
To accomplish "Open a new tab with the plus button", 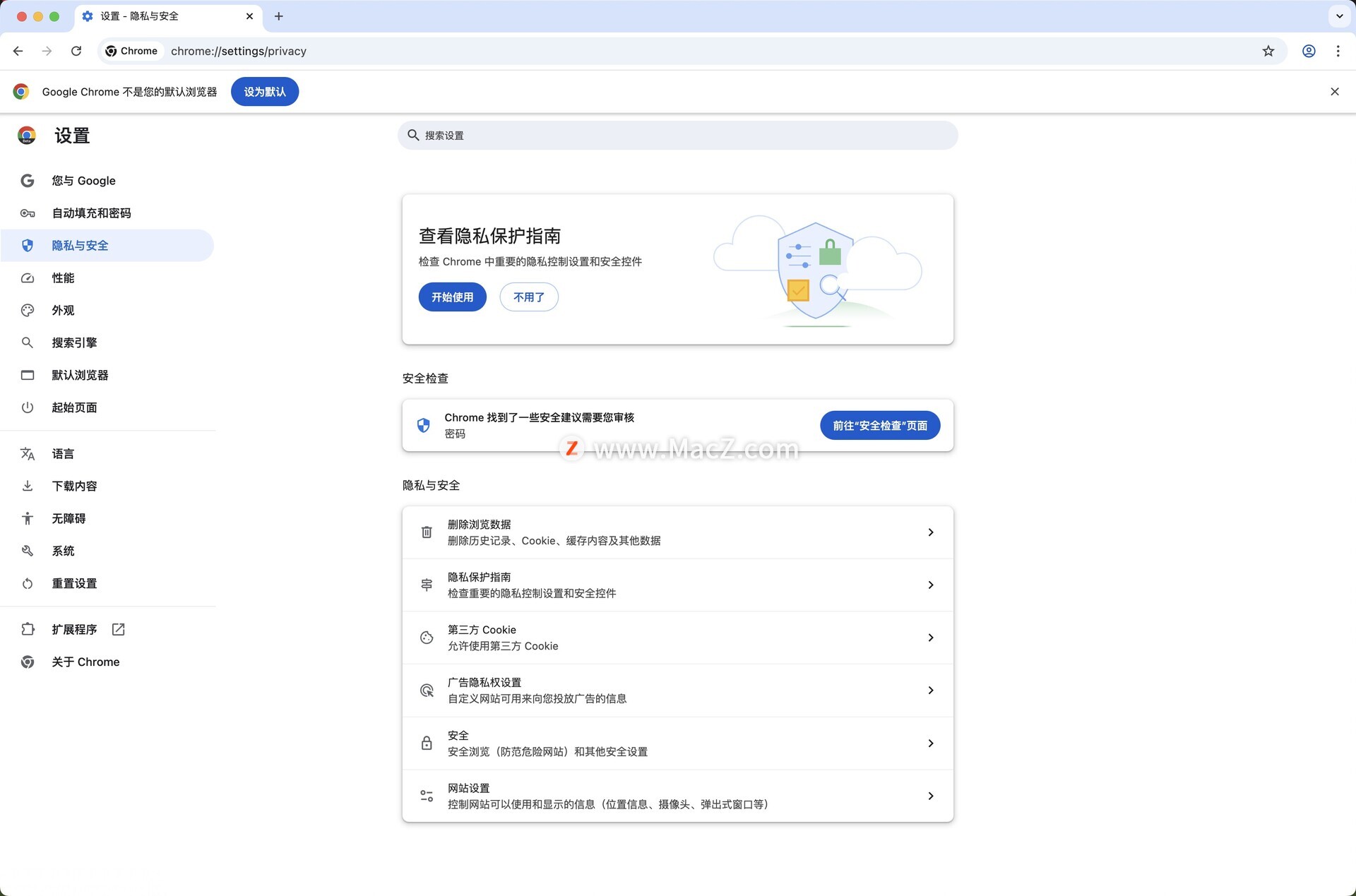I will coord(279,16).
